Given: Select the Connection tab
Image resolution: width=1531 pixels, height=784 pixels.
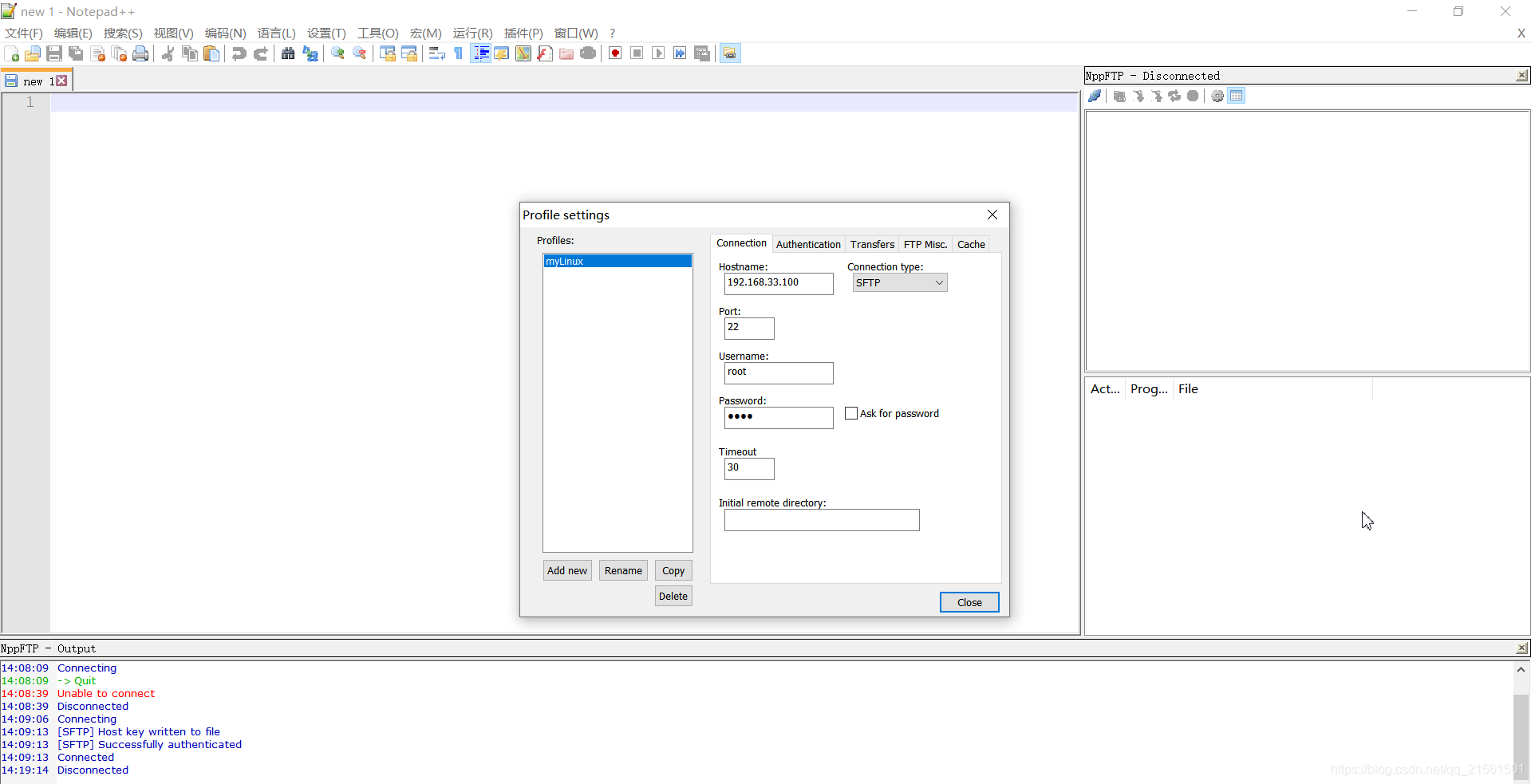Looking at the screenshot, I should tap(741, 243).
